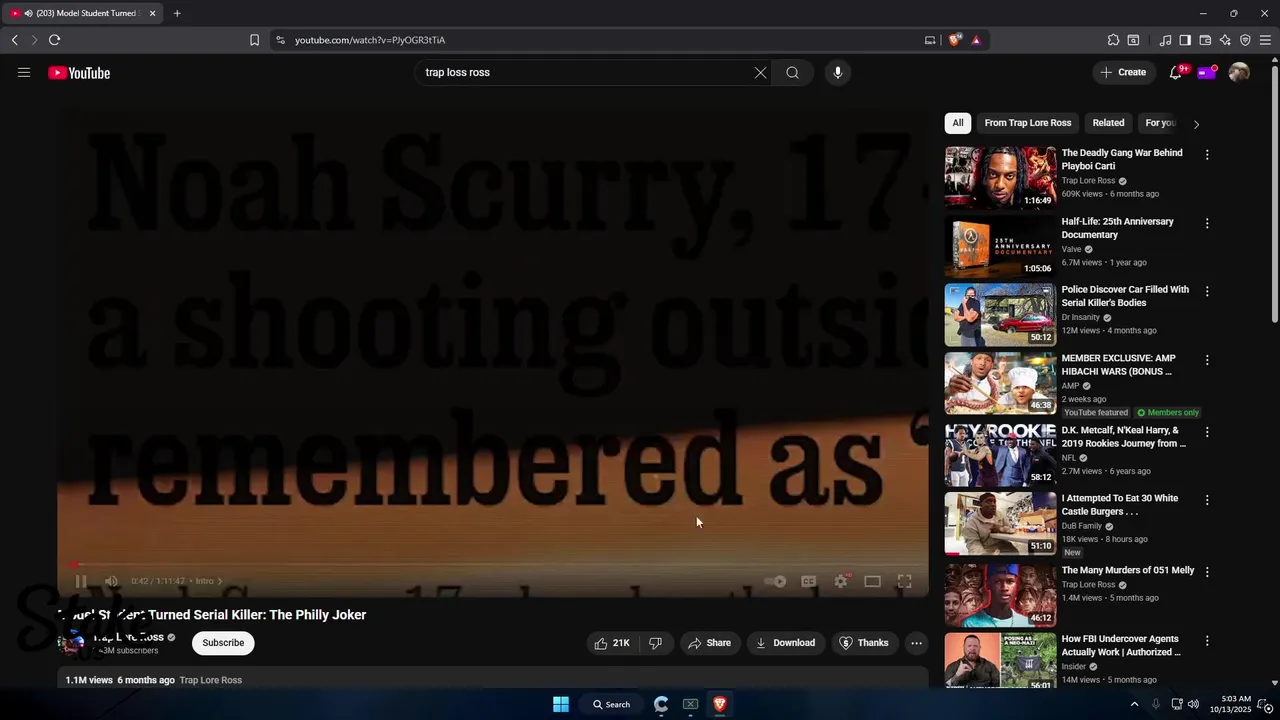Go to the YouTube home logo

[79, 72]
